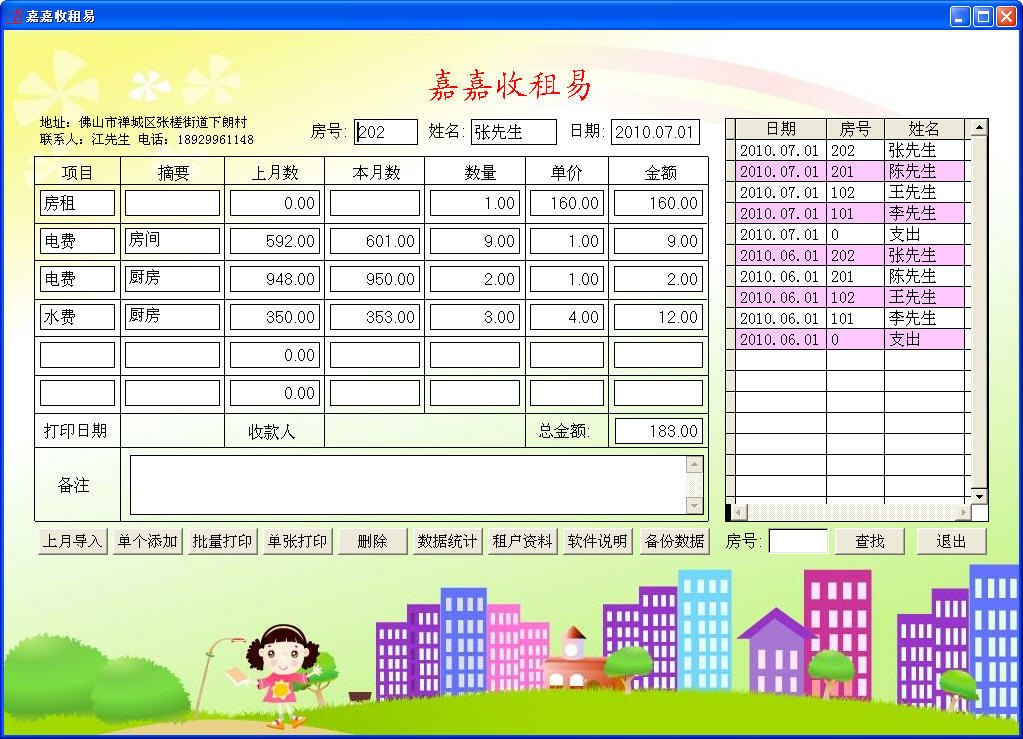1023x739 pixels.
Task: Click 单价 field showing 4.00
Action: (x=567, y=316)
